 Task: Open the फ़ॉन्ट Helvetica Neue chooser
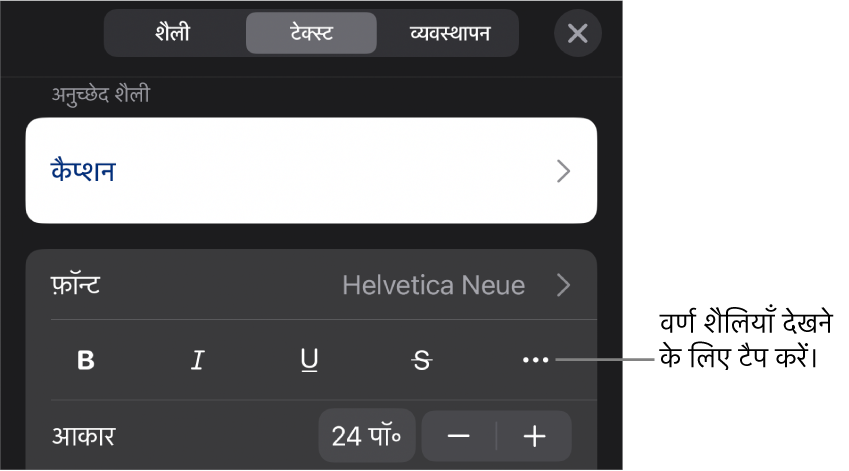click(311, 285)
